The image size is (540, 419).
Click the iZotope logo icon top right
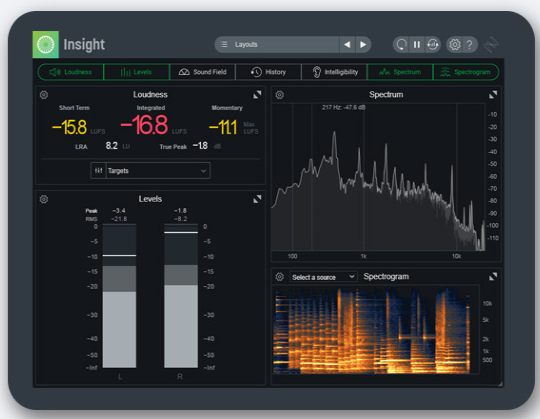491,44
